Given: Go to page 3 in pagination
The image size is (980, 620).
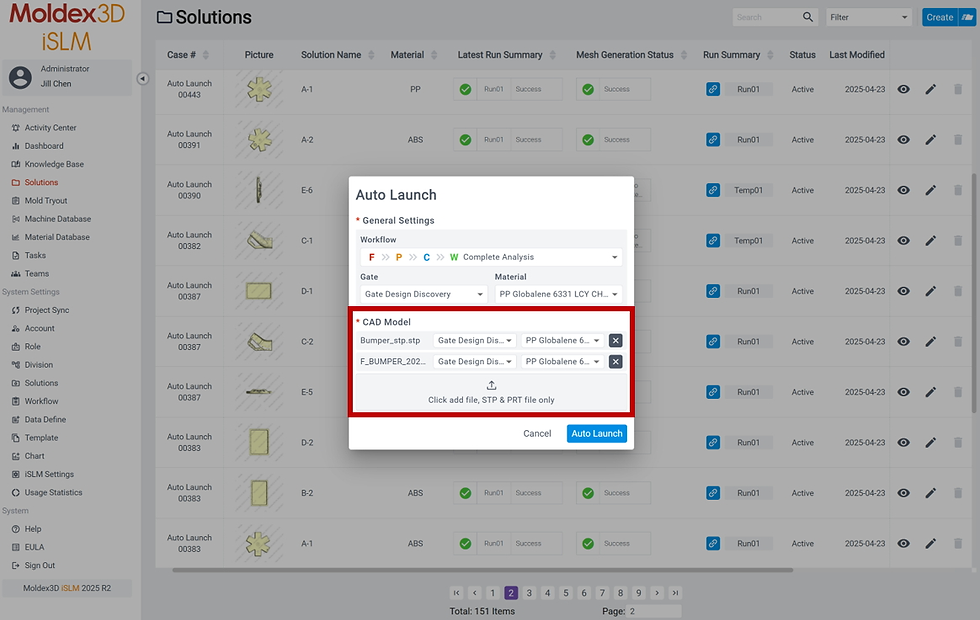Looking at the screenshot, I should coord(529,593).
